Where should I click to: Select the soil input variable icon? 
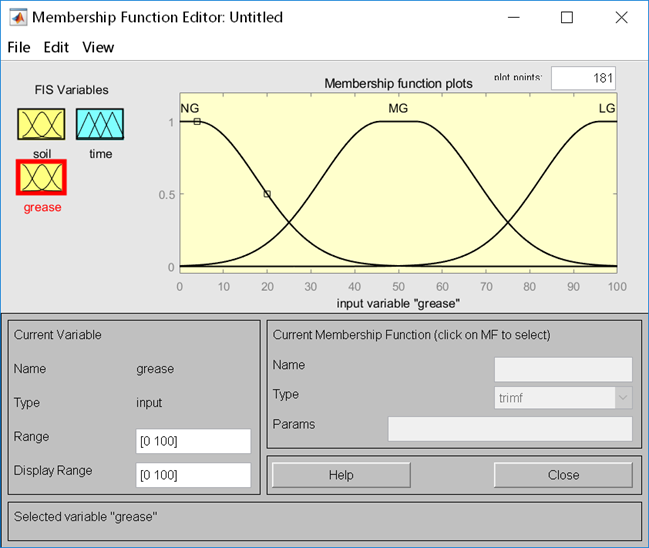point(41,124)
